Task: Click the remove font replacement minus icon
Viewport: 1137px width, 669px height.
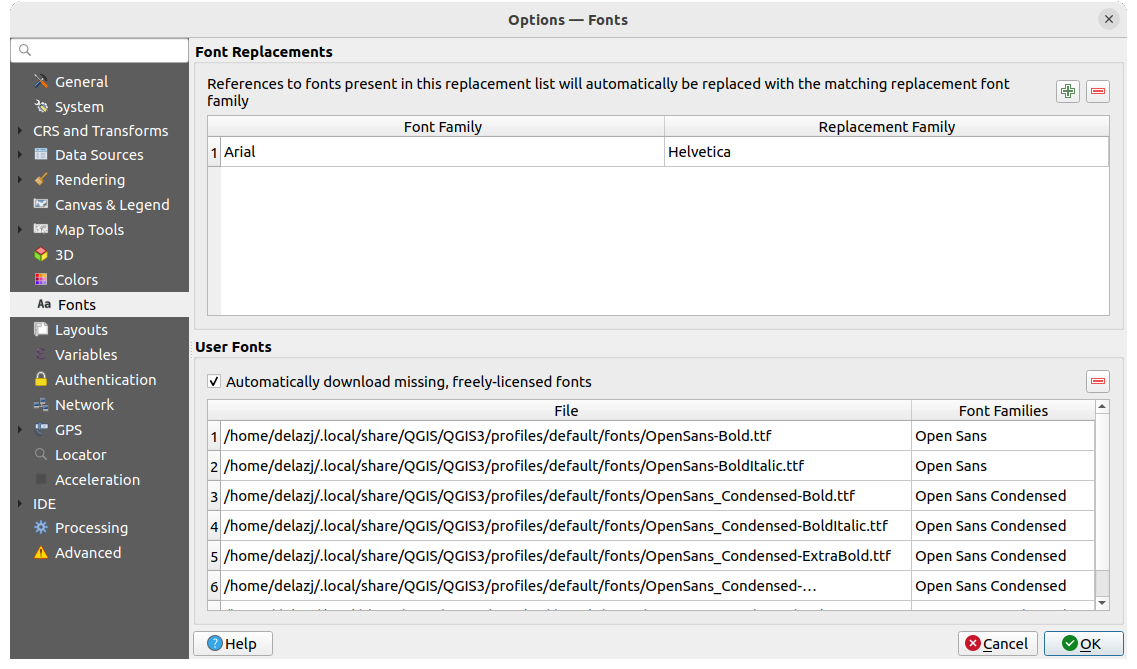Action: (x=1098, y=92)
